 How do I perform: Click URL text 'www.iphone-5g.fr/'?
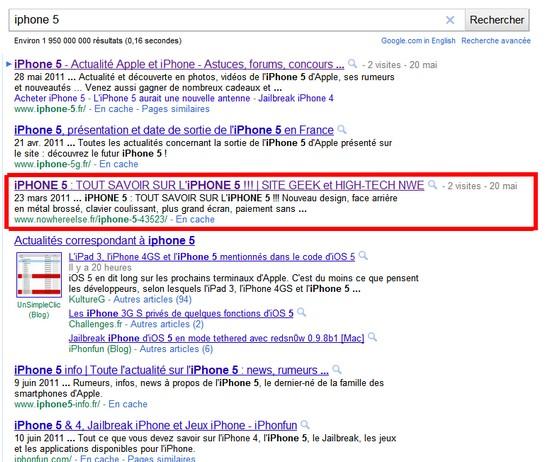coord(53,164)
